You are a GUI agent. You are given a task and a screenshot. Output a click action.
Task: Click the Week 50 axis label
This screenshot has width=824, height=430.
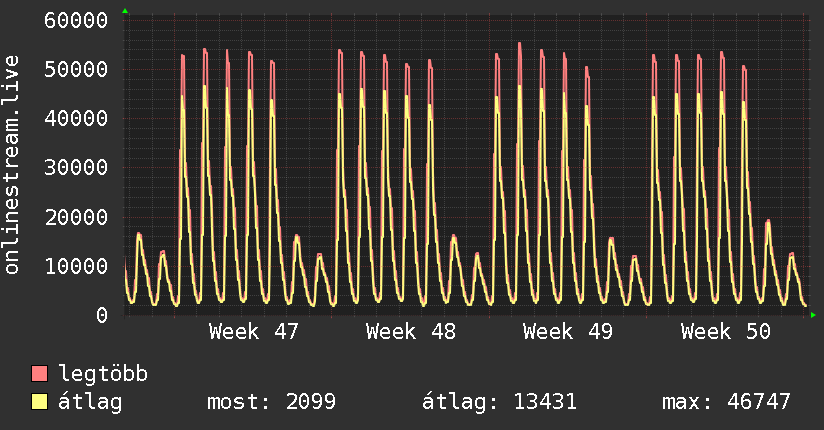pos(726,332)
